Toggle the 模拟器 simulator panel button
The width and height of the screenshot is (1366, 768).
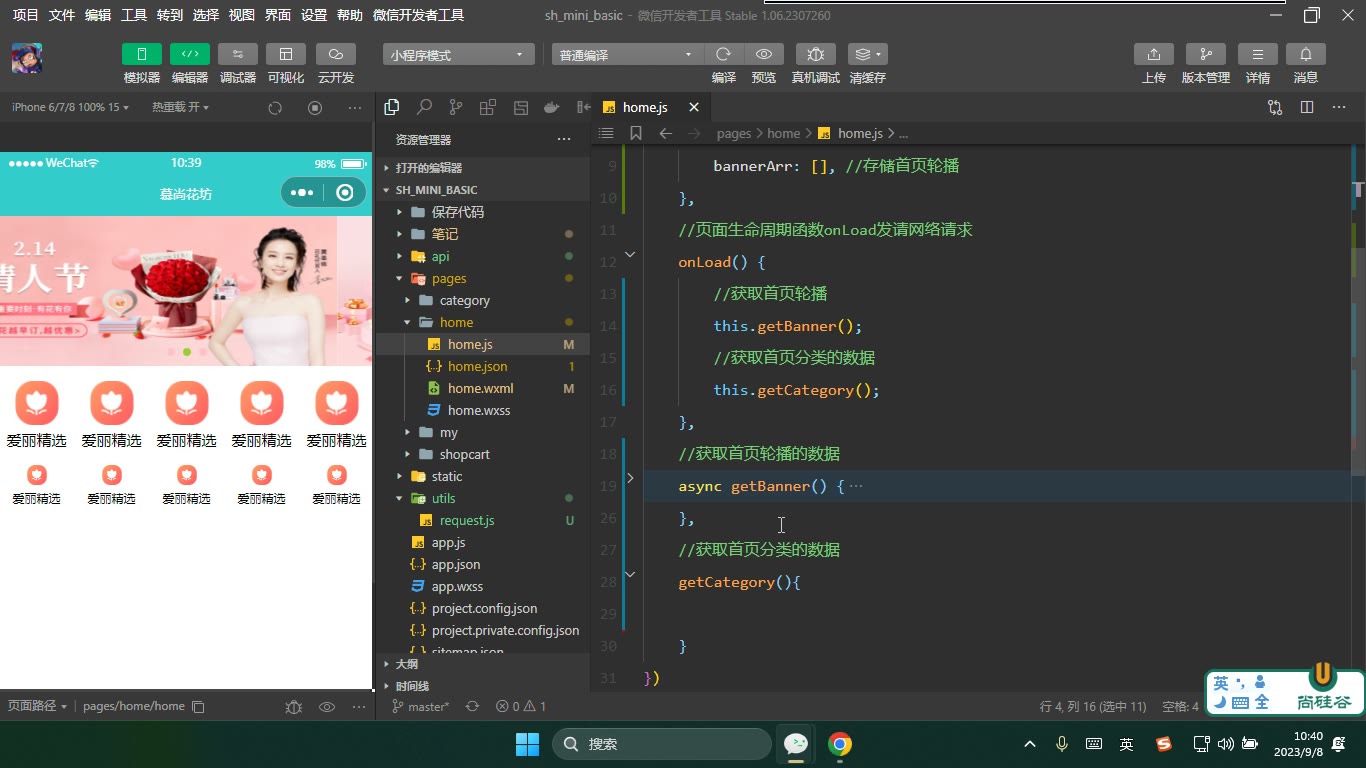[141, 54]
